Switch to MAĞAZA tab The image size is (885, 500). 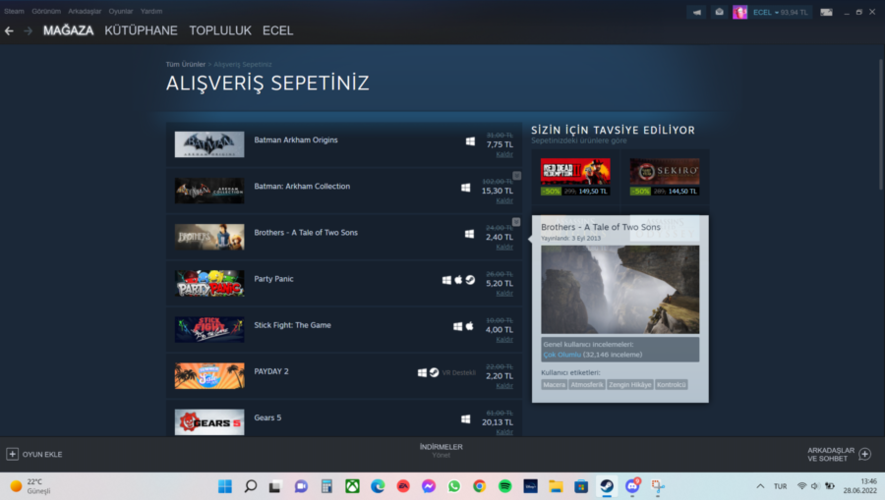point(68,30)
